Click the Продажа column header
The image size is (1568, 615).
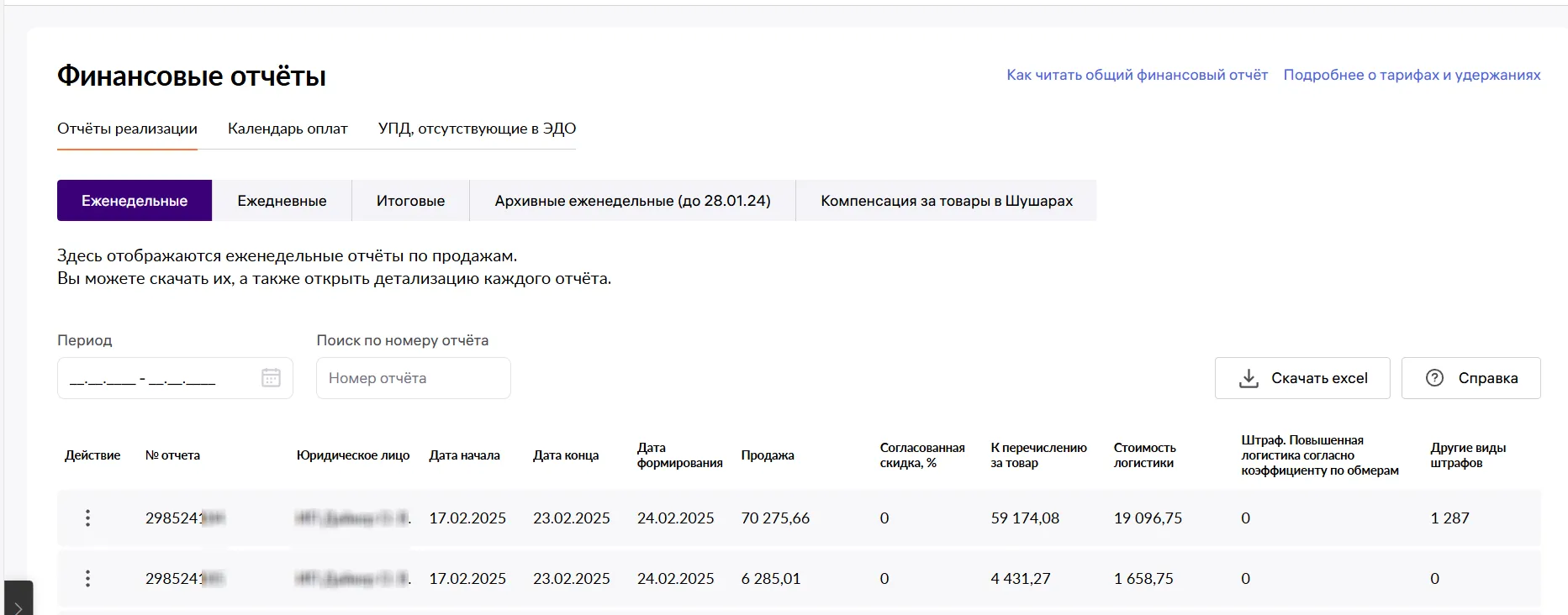(x=768, y=455)
